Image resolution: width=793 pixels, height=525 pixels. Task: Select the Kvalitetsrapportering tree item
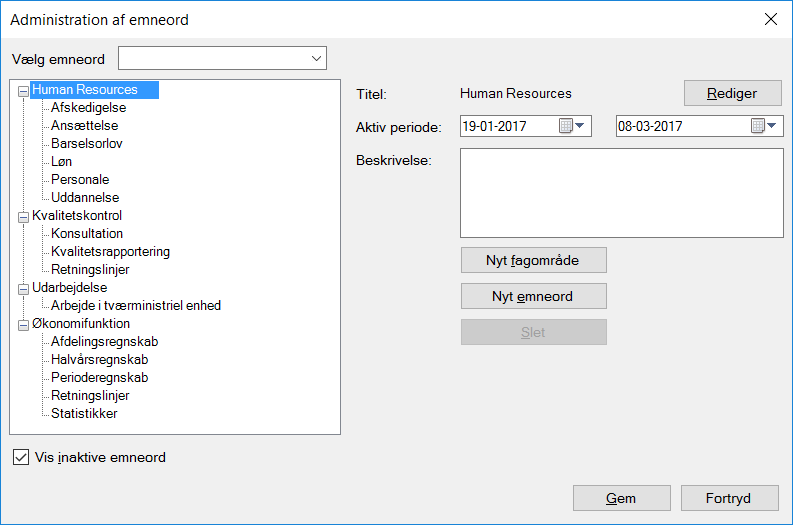point(110,252)
